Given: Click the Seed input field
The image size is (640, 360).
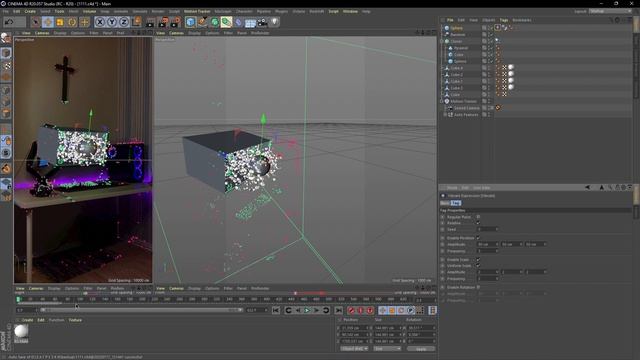Looking at the screenshot, I should [487, 229].
